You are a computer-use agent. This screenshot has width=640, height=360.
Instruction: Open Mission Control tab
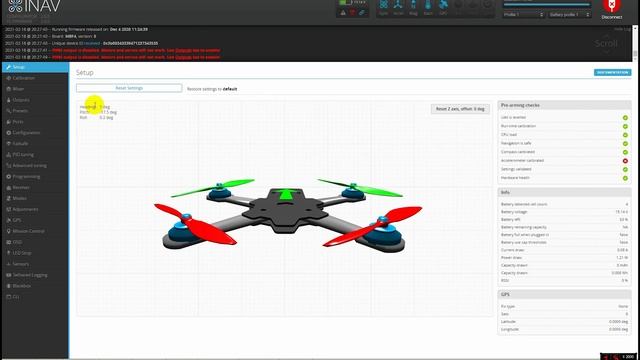35,231
